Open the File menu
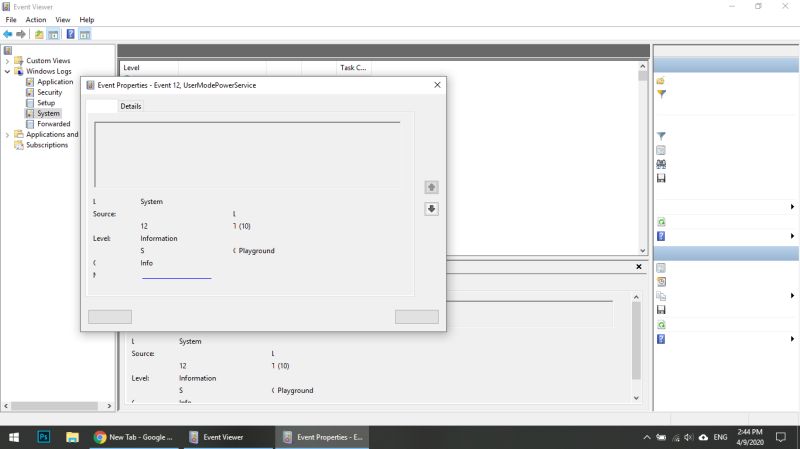The height and width of the screenshot is (449, 800). 11,19
